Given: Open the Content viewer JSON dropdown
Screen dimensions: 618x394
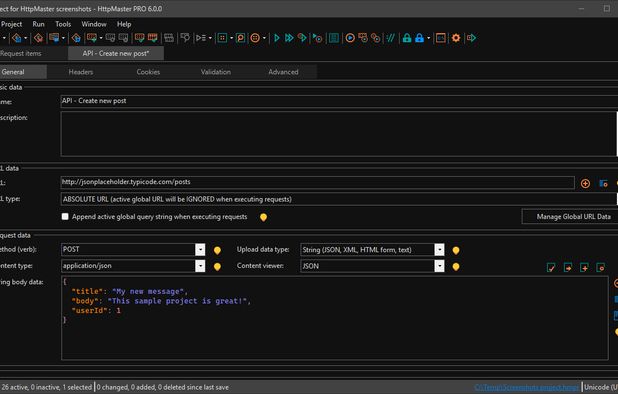Looking at the screenshot, I should pyautogui.click(x=439, y=266).
